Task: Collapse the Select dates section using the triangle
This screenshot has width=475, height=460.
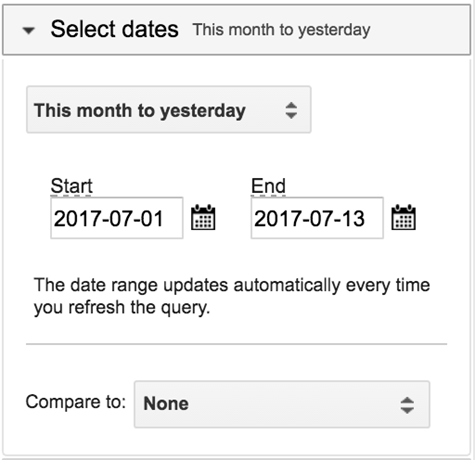Action: [29, 31]
